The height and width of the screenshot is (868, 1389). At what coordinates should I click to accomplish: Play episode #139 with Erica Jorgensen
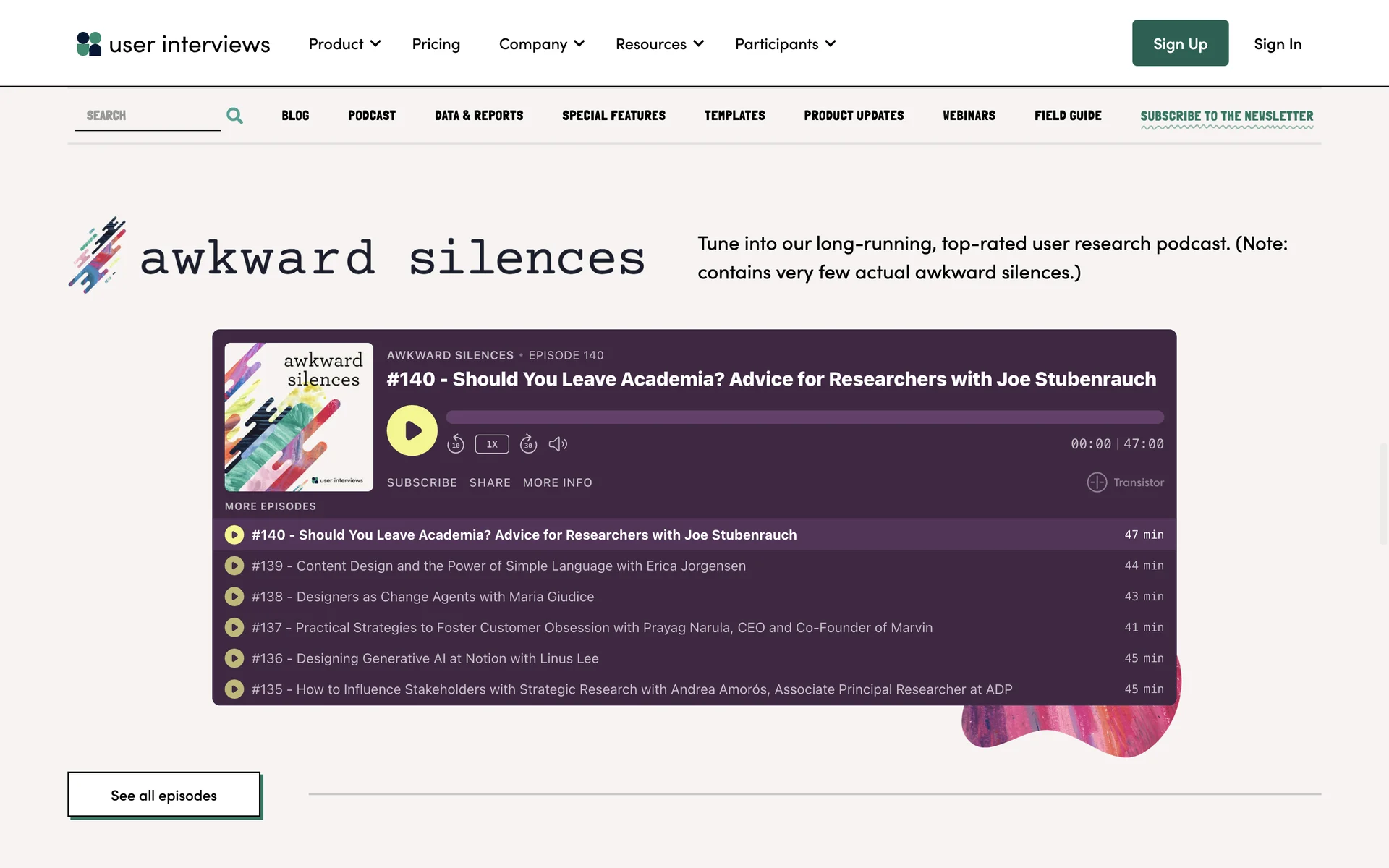point(234,566)
